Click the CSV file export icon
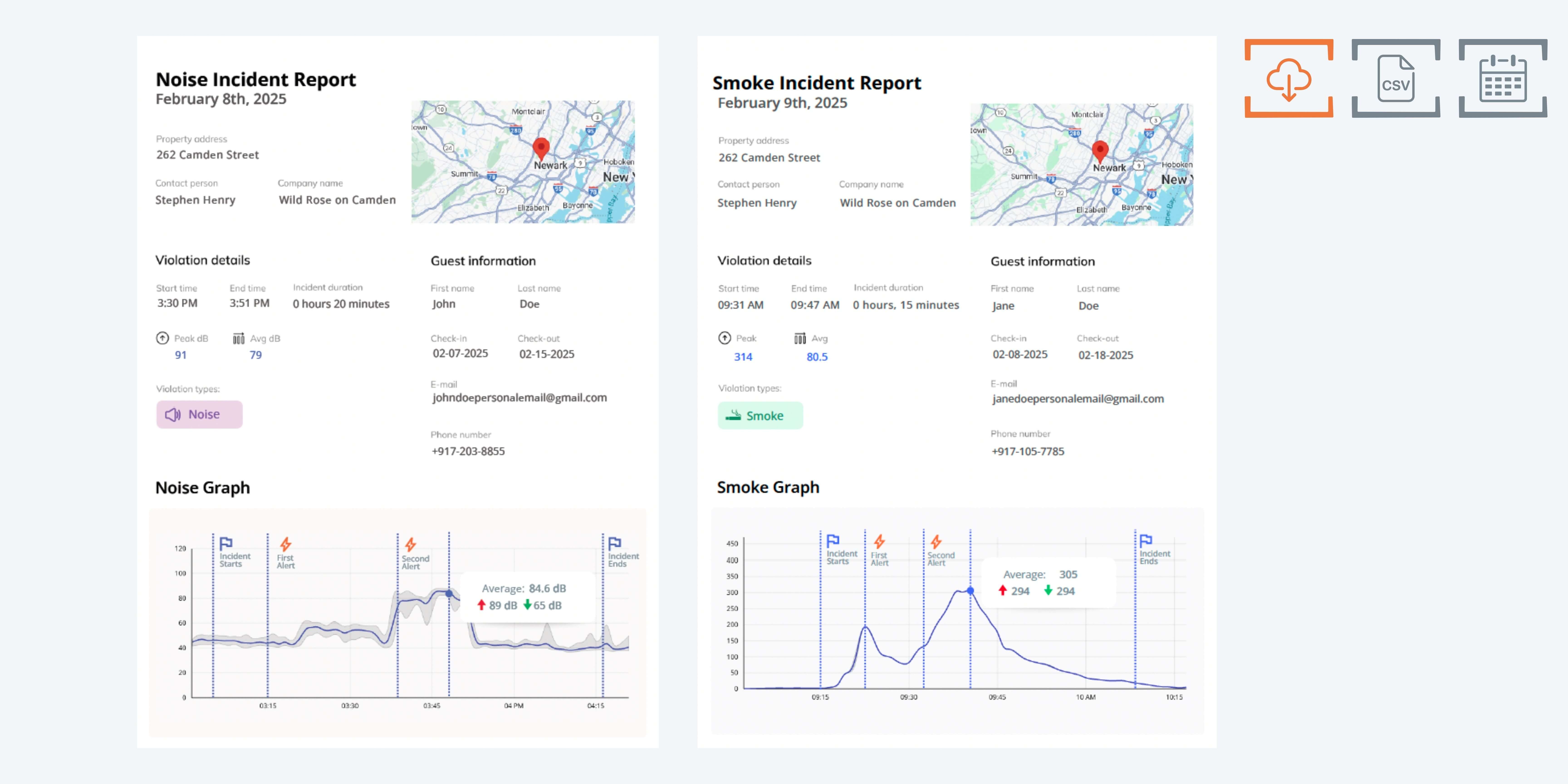Viewport: 1568px width, 784px height. pos(1396,78)
